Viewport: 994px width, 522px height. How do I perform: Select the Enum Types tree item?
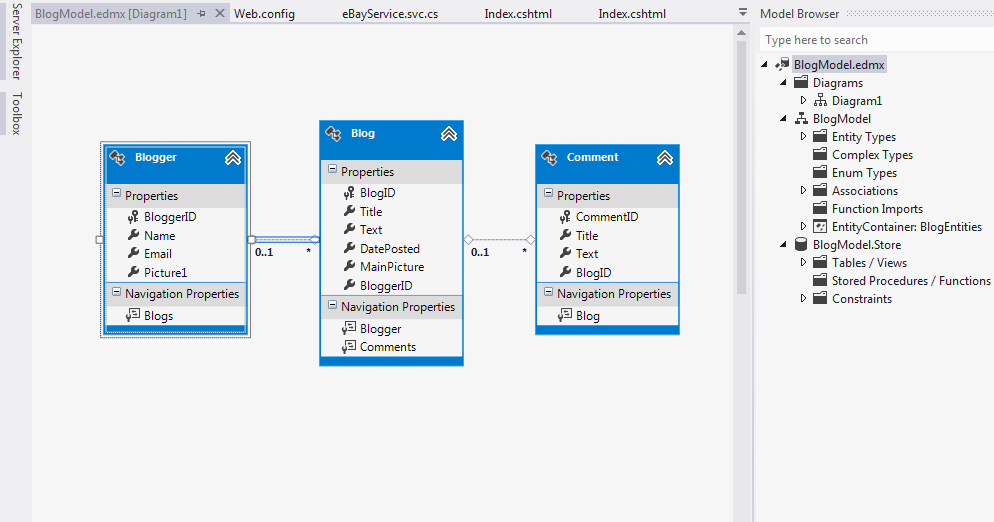[864, 172]
